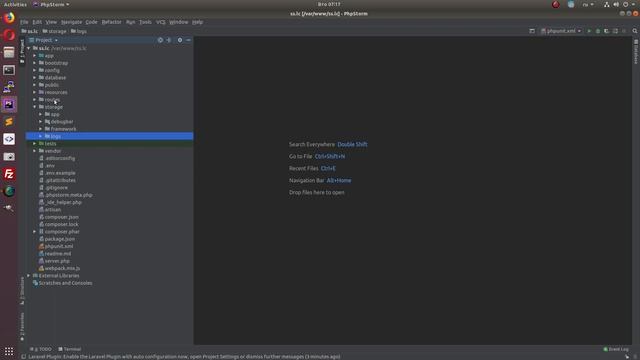Click the system volume icon in top bar
This screenshot has height=360, width=640.
(616, 4)
